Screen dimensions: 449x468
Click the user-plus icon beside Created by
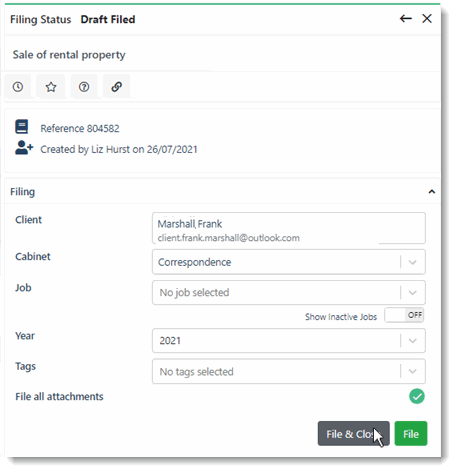point(24,148)
